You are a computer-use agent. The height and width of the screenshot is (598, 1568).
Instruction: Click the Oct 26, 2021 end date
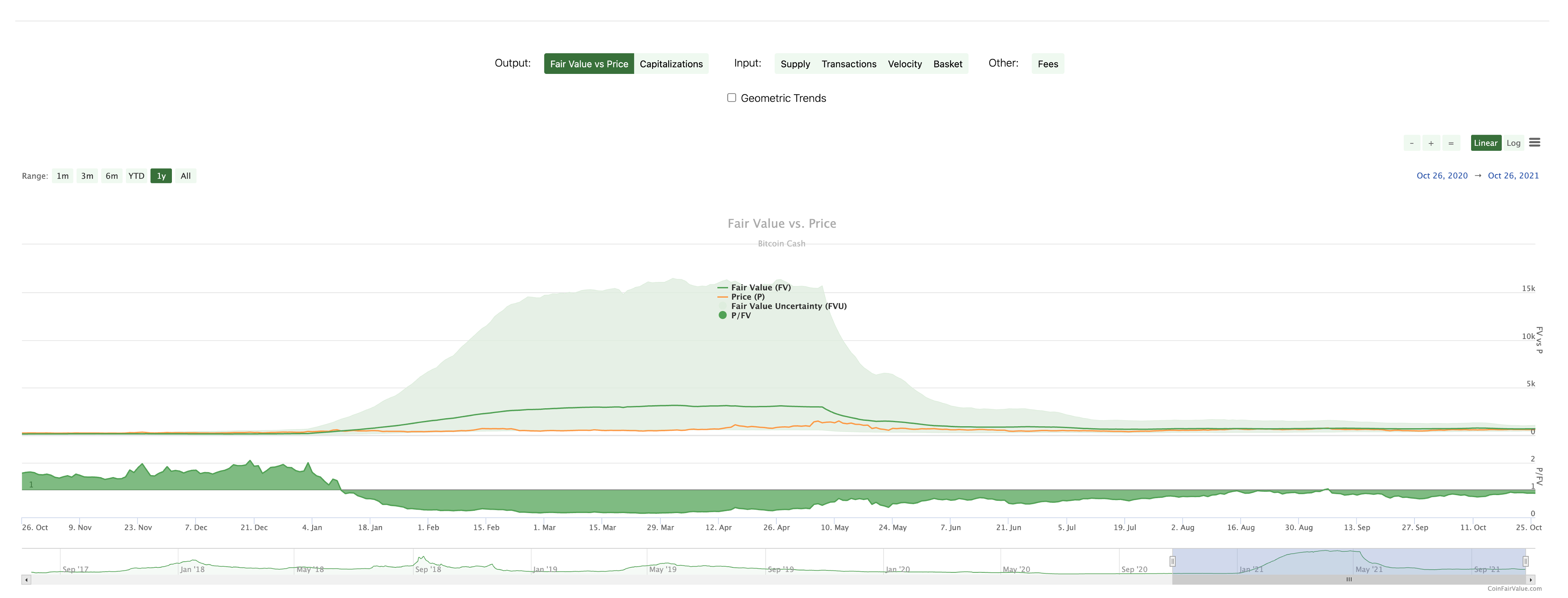1513,176
